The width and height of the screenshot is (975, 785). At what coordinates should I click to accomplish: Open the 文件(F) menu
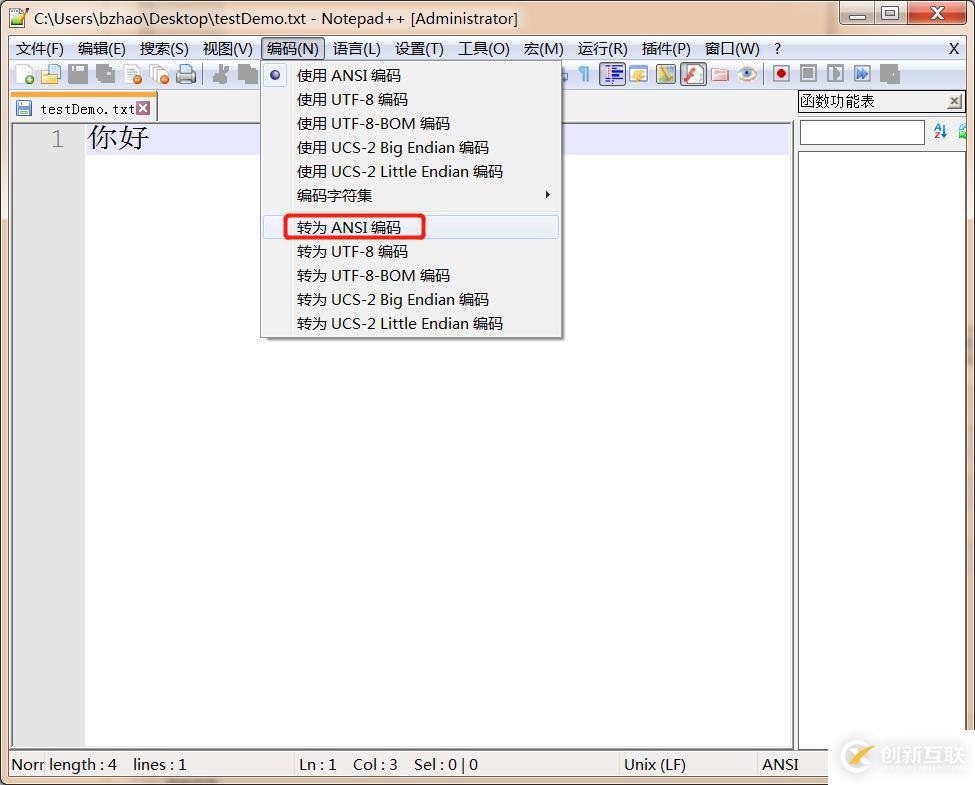[40, 49]
